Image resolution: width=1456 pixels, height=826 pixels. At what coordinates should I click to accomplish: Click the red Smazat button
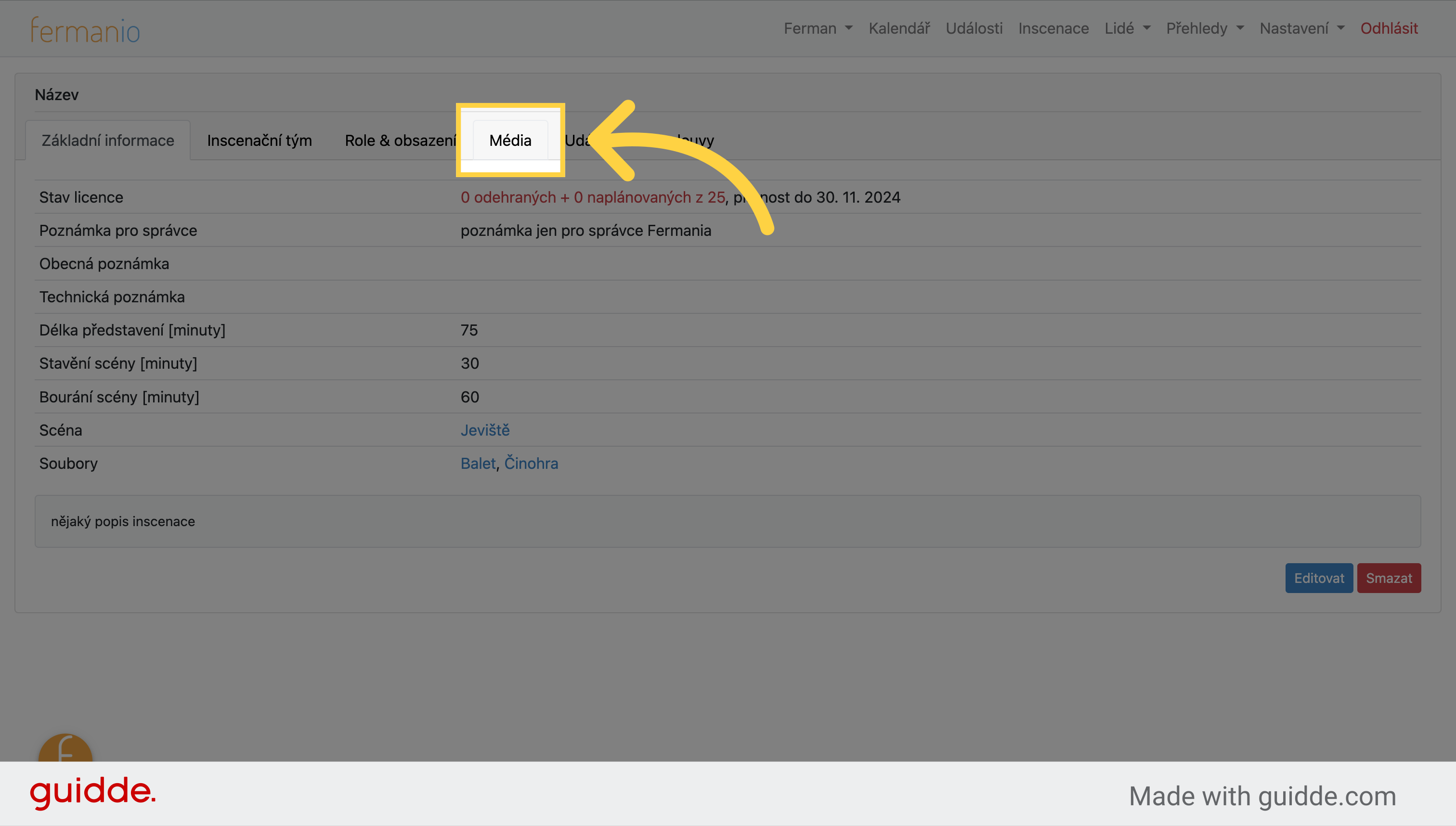coord(1389,578)
